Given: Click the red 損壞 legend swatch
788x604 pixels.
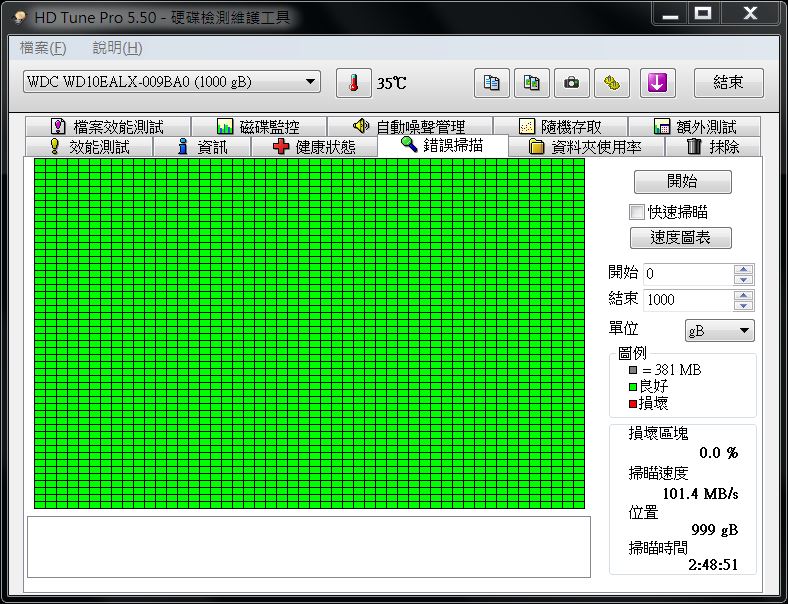Looking at the screenshot, I should pos(633,404).
